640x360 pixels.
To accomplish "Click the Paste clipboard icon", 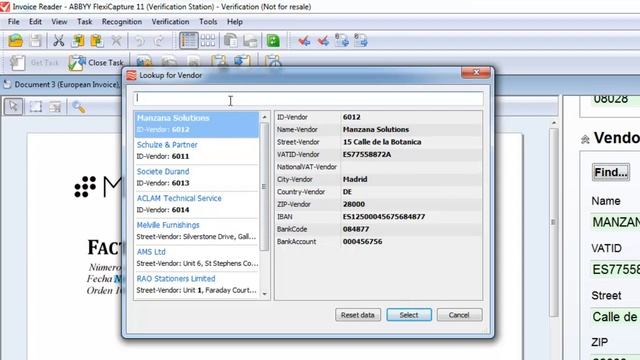I will 97,41.
